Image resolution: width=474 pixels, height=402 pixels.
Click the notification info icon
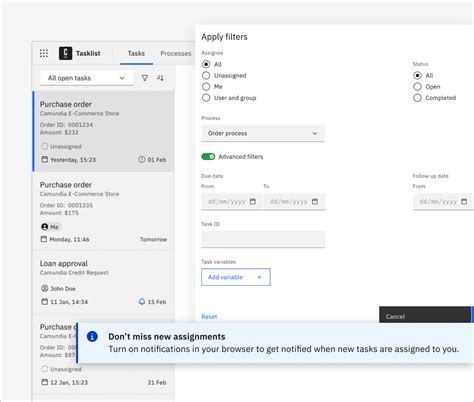[x=92, y=336]
